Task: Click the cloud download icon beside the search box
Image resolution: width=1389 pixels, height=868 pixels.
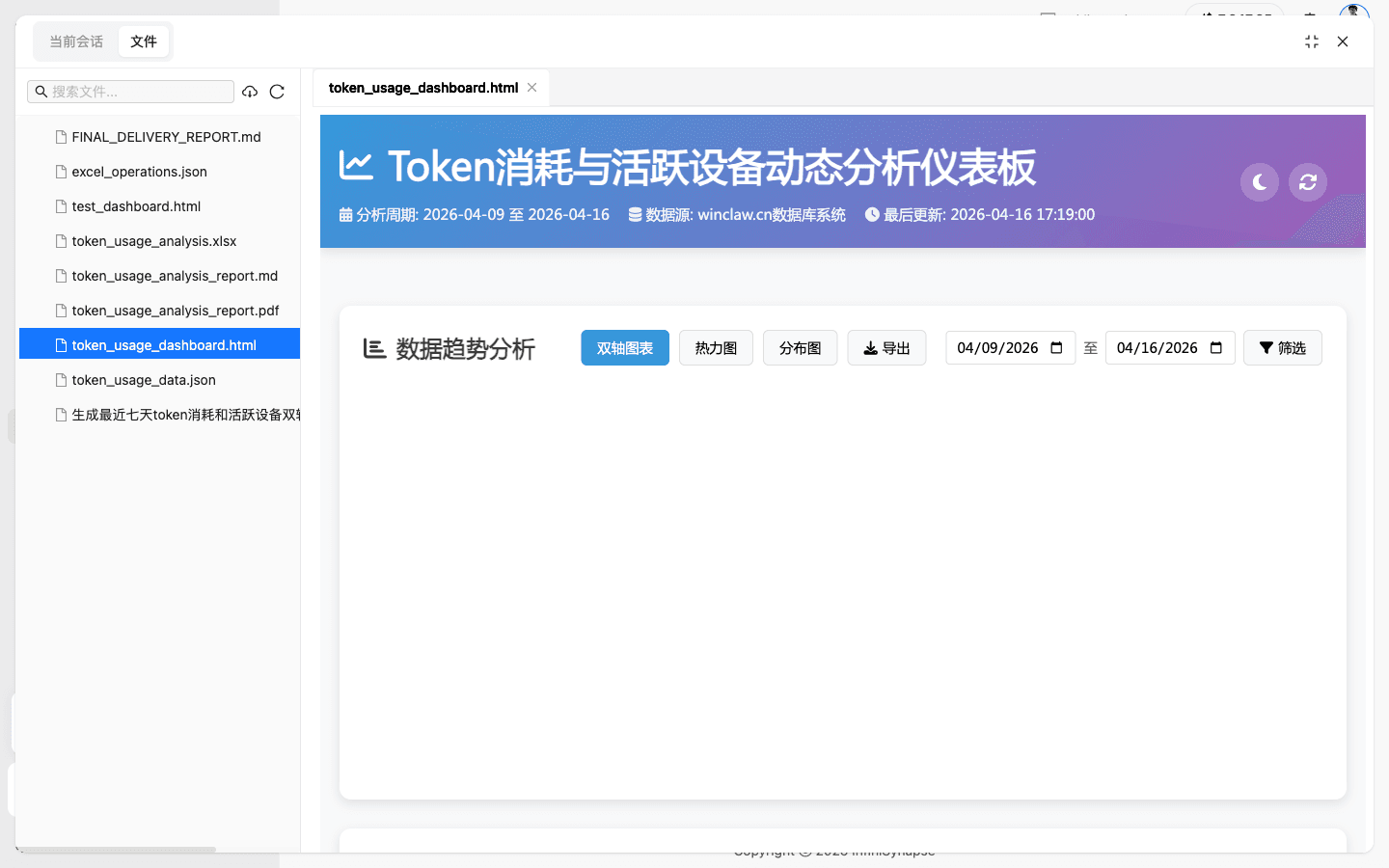Action: click(250, 91)
